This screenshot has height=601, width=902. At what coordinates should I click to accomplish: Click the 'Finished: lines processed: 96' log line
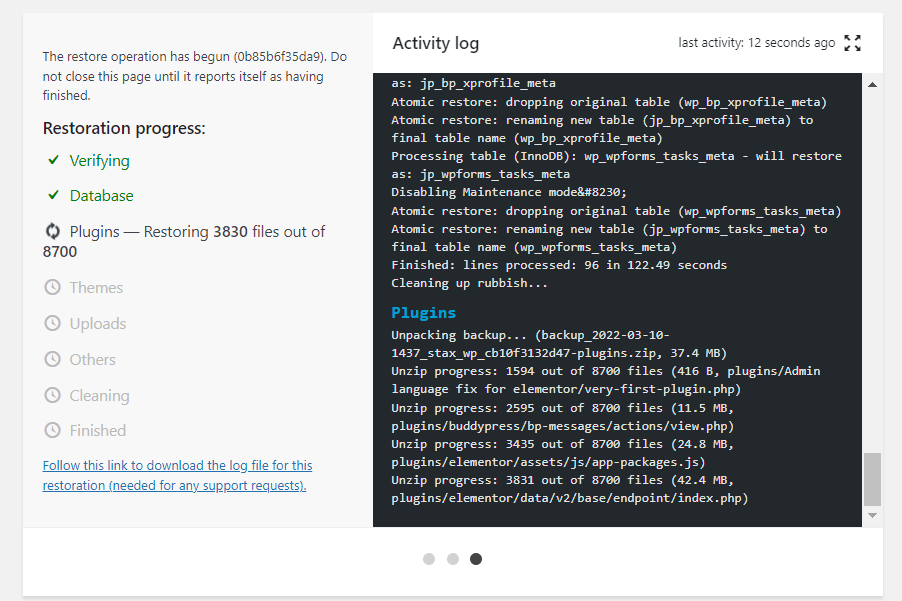pos(559,265)
